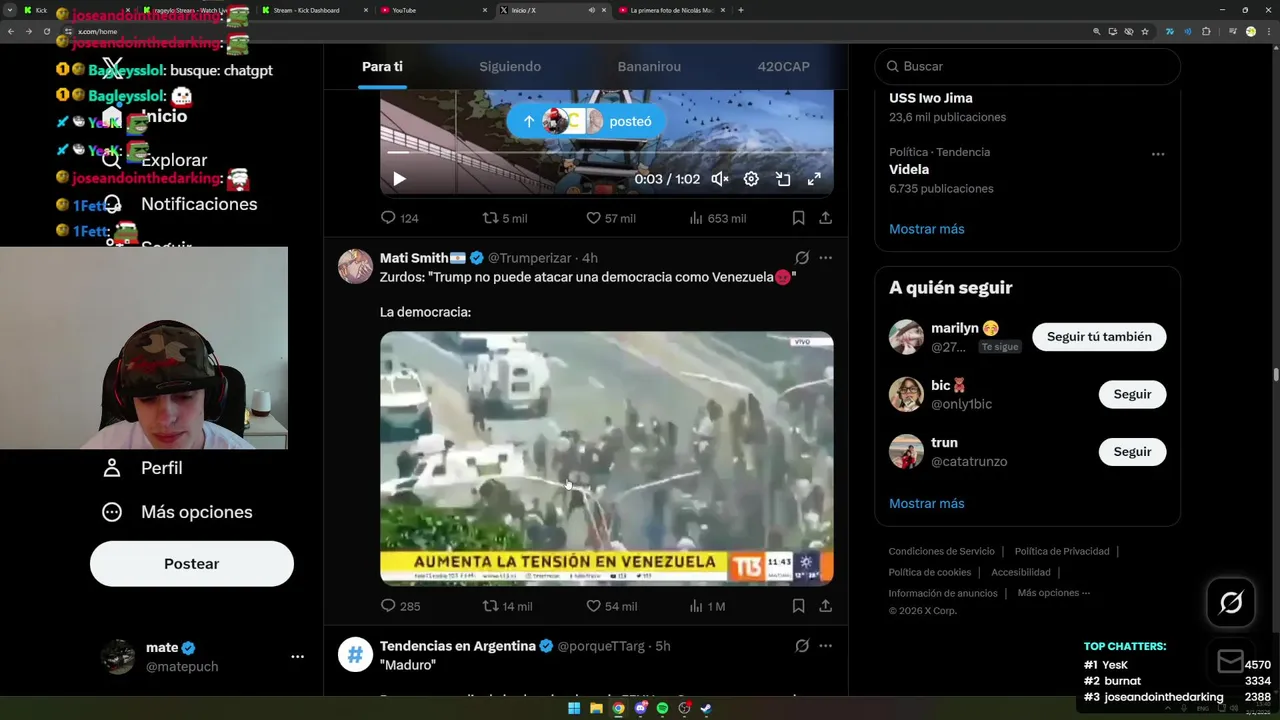The width and height of the screenshot is (1280, 720).
Task: Open Windows Start menu
Action: [x=574, y=709]
